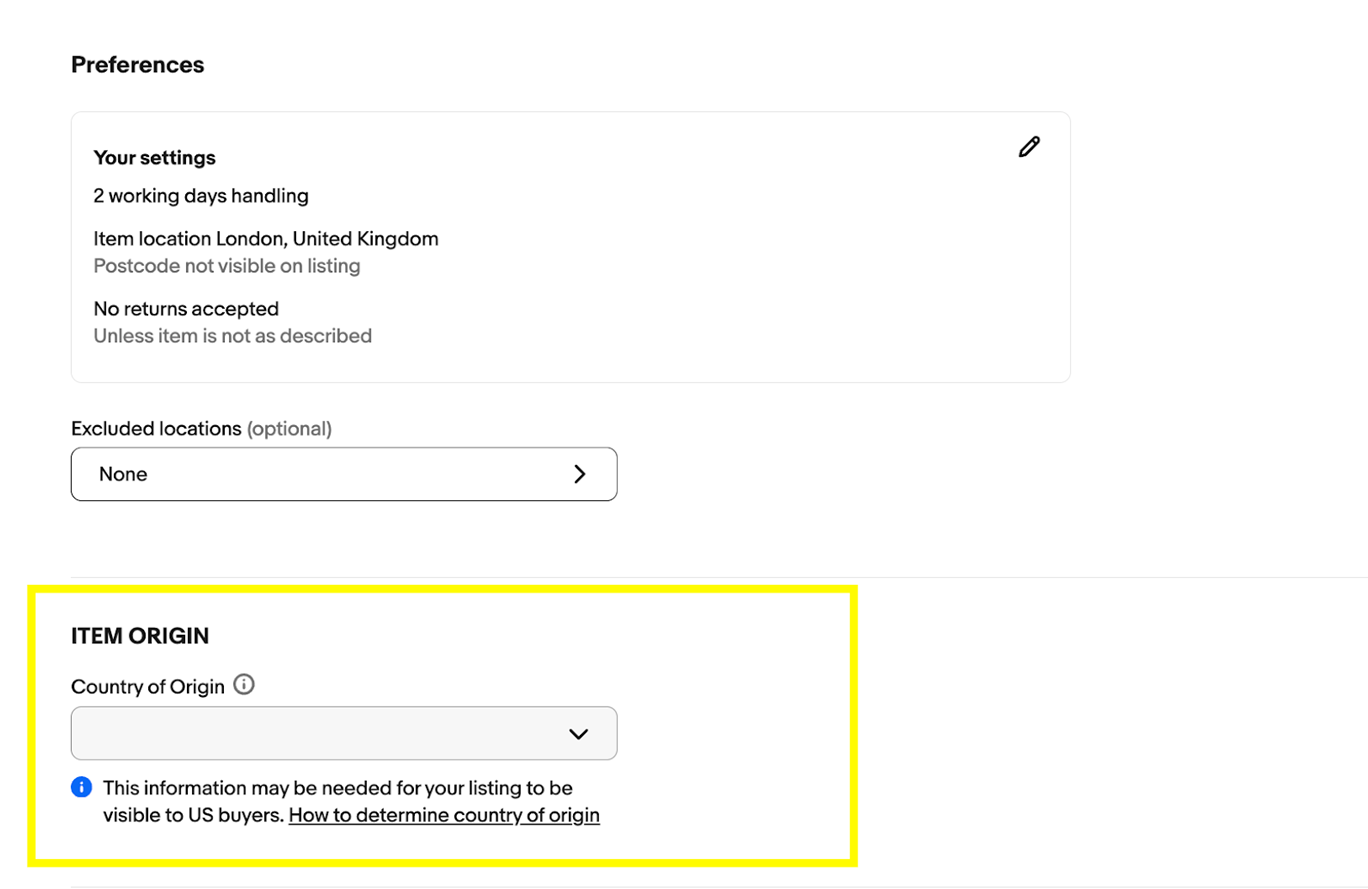Click the 'Preferences' section heading
This screenshot has height=889, width=1368.
tap(138, 65)
